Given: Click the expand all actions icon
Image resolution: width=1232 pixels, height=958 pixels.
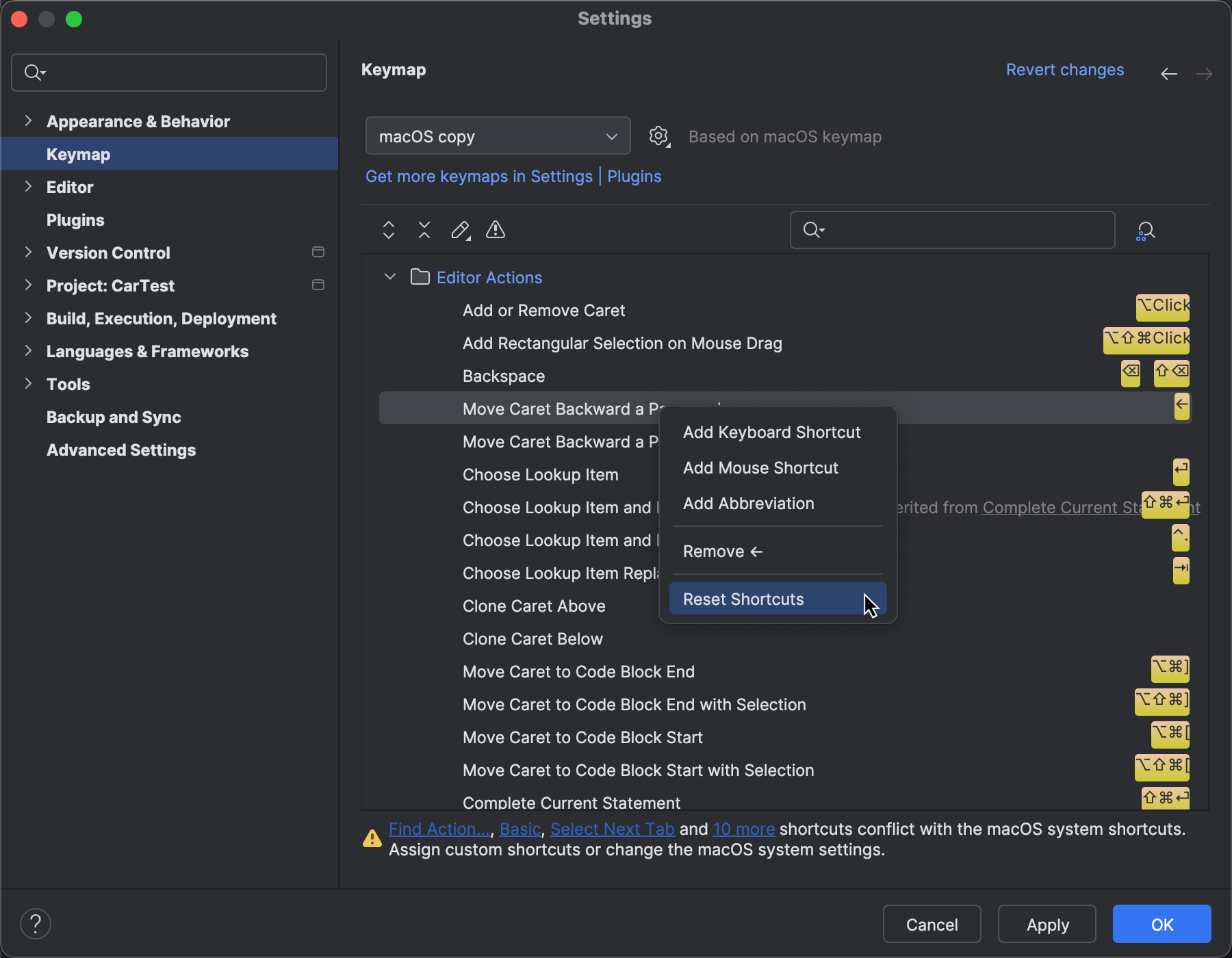Looking at the screenshot, I should click(x=388, y=230).
